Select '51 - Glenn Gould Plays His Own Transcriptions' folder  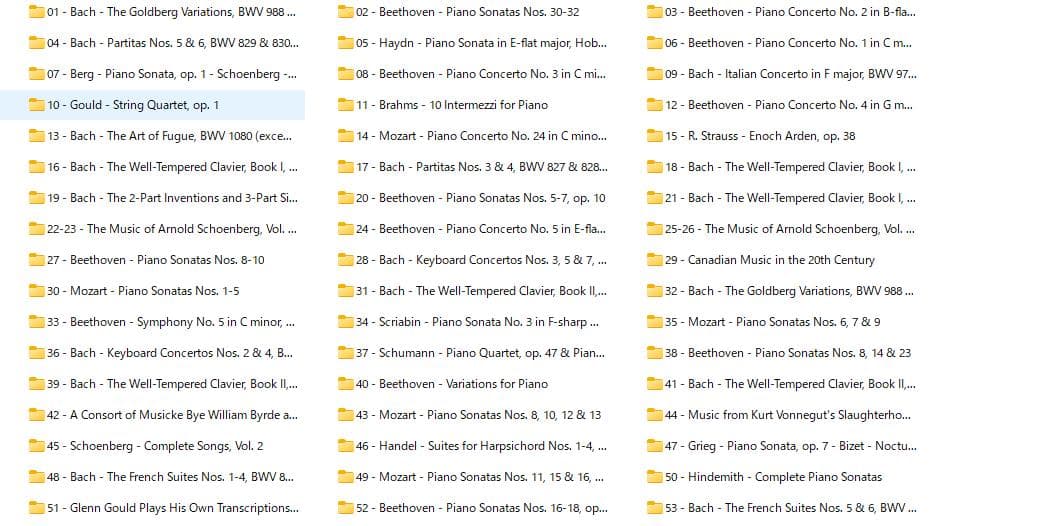(x=172, y=508)
